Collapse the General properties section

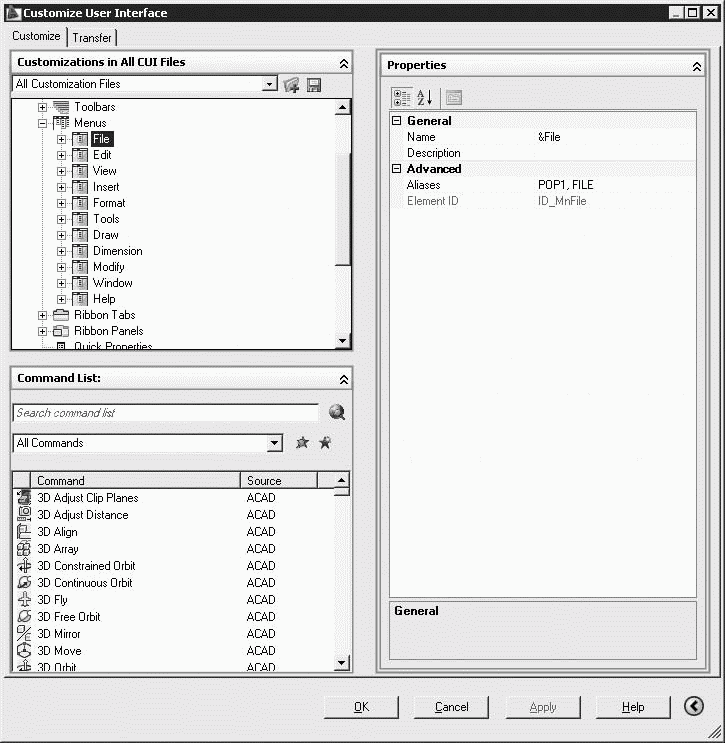[396, 121]
